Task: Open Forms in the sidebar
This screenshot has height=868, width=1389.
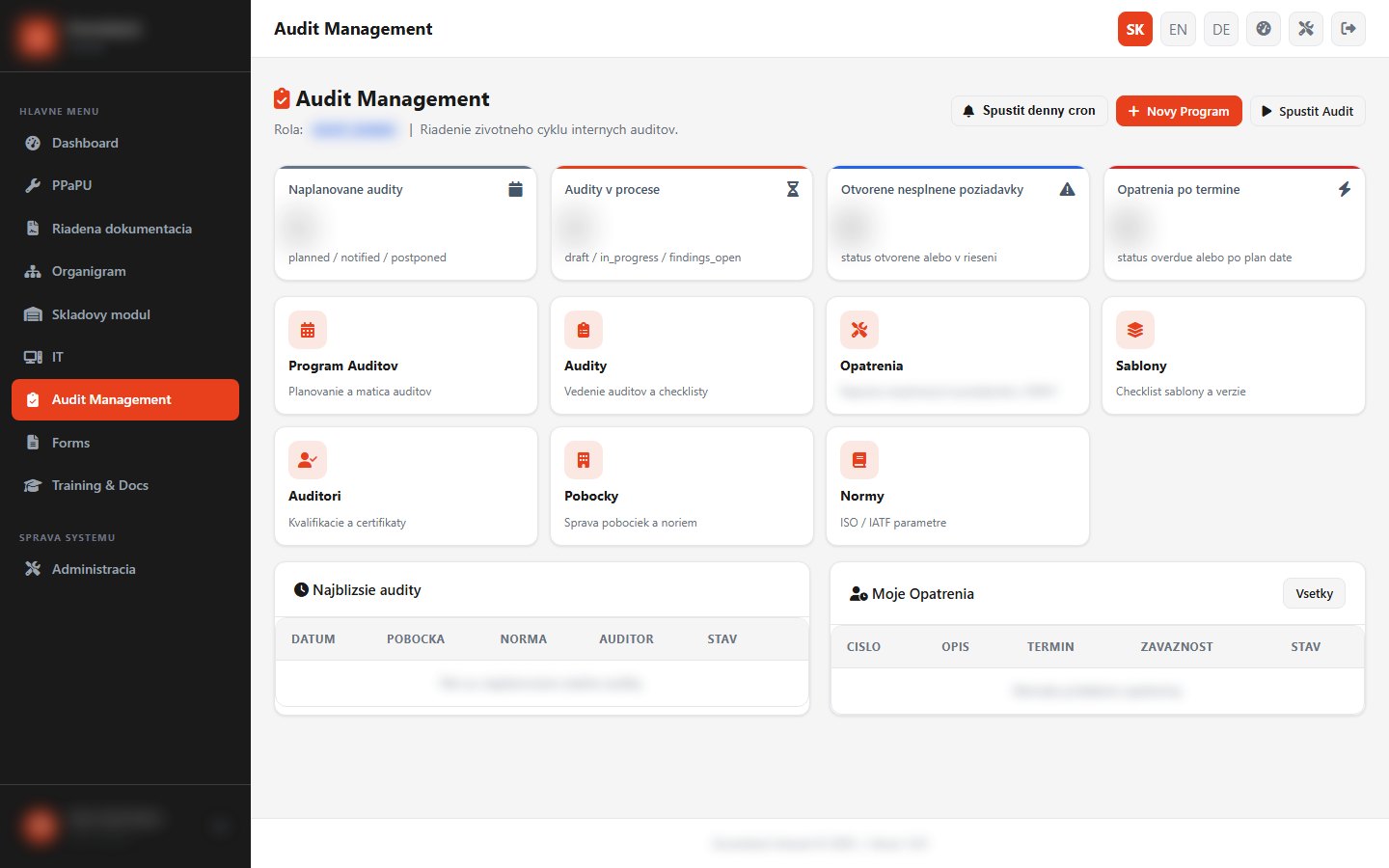Action: 125,443
